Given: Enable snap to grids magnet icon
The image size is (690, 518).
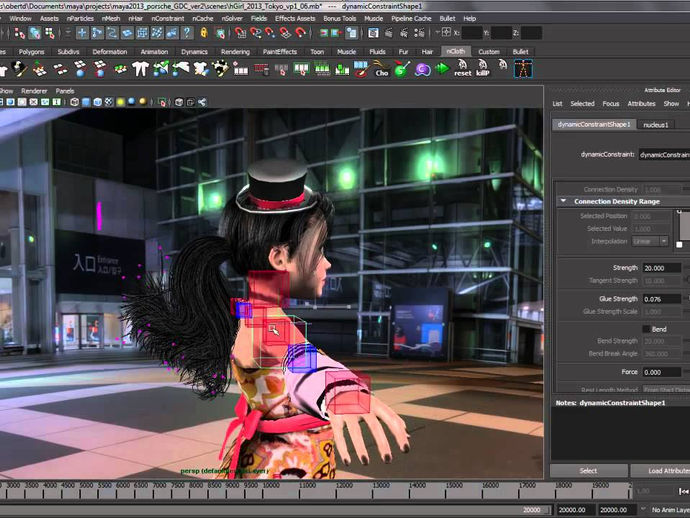Looking at the screenshot, I should click(x=240, y=33).
